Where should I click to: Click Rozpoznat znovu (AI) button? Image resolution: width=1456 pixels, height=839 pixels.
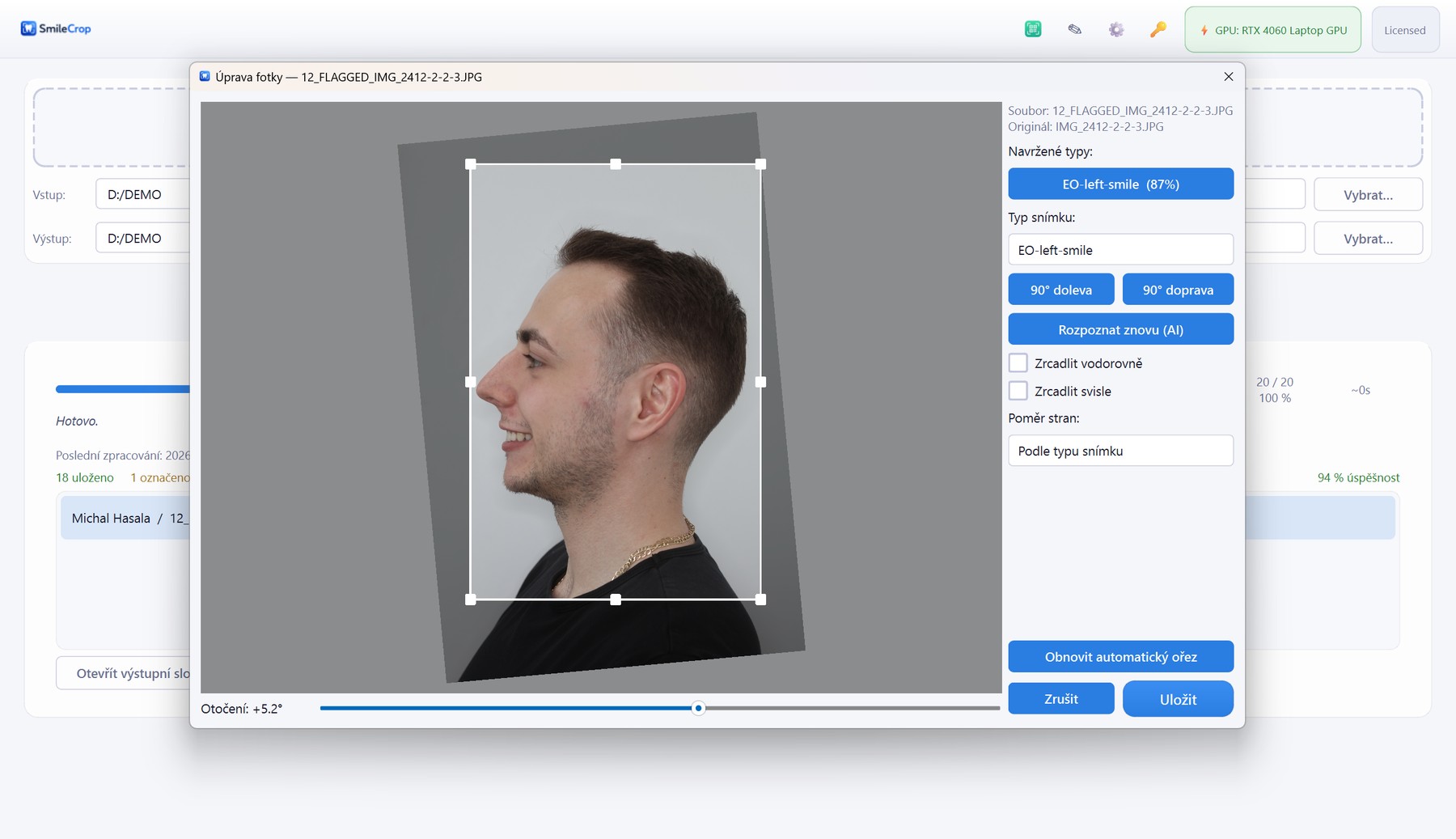[x=1120, y=329]
